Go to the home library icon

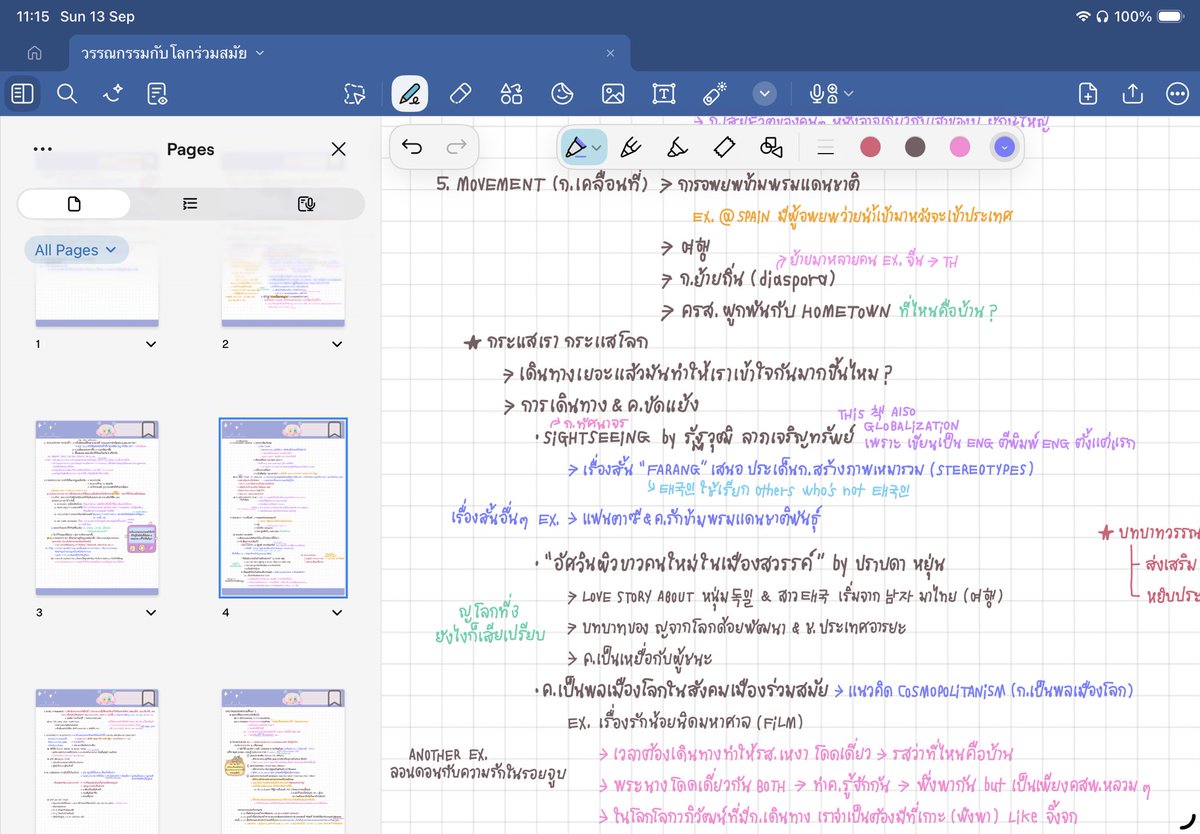34,52
